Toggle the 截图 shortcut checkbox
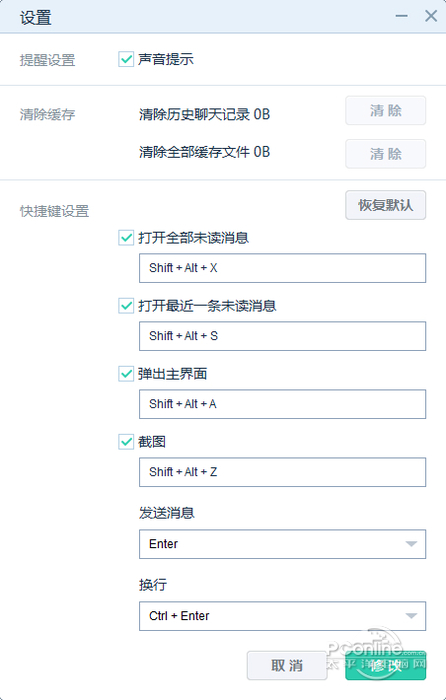The image size is (446, 700). pyautogui.click(x=126, y=442)
